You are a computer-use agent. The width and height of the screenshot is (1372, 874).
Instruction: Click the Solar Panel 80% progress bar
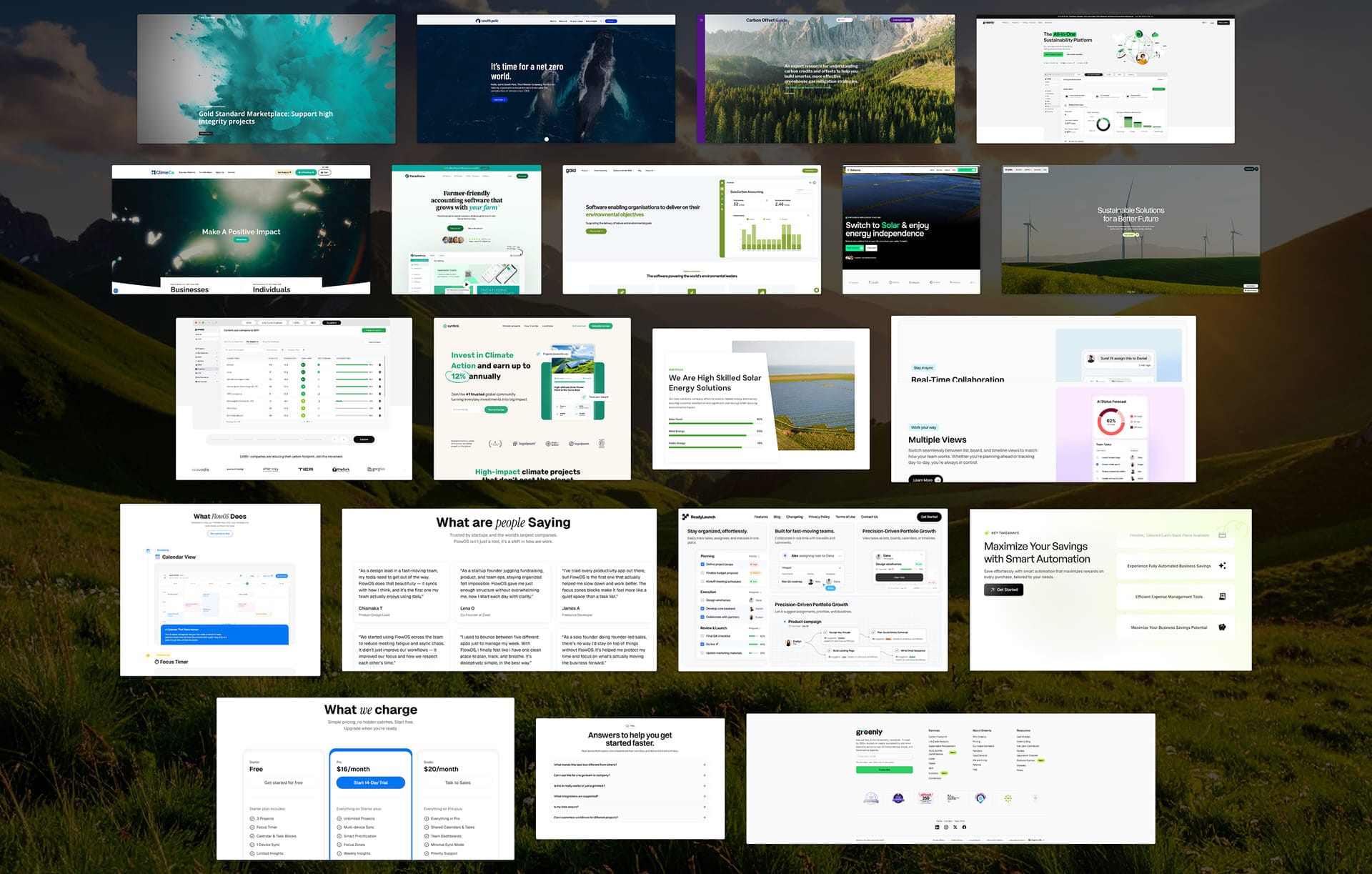(710, 424)
